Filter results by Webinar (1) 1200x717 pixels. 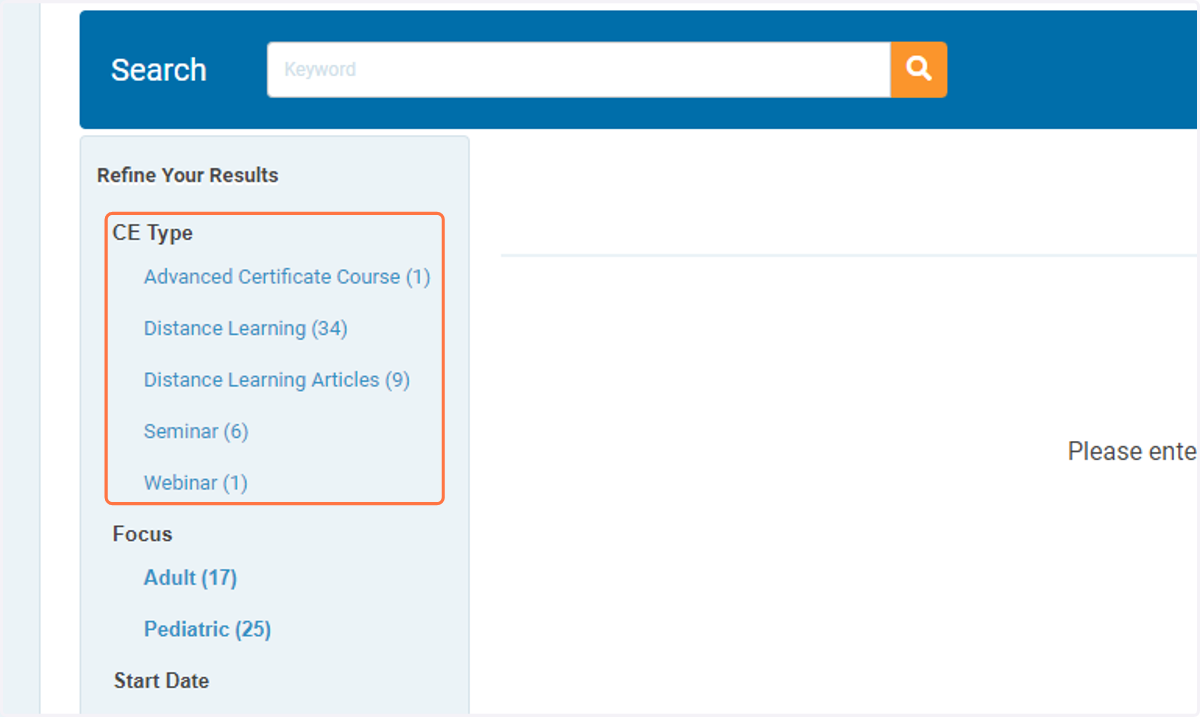tap(196, 483)
